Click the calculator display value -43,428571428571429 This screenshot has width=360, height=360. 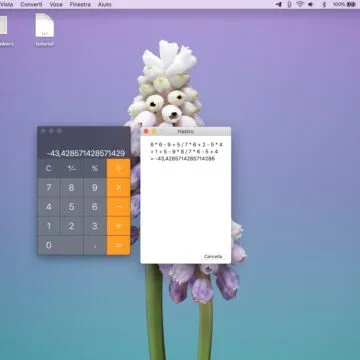click(x=86, y=153)
